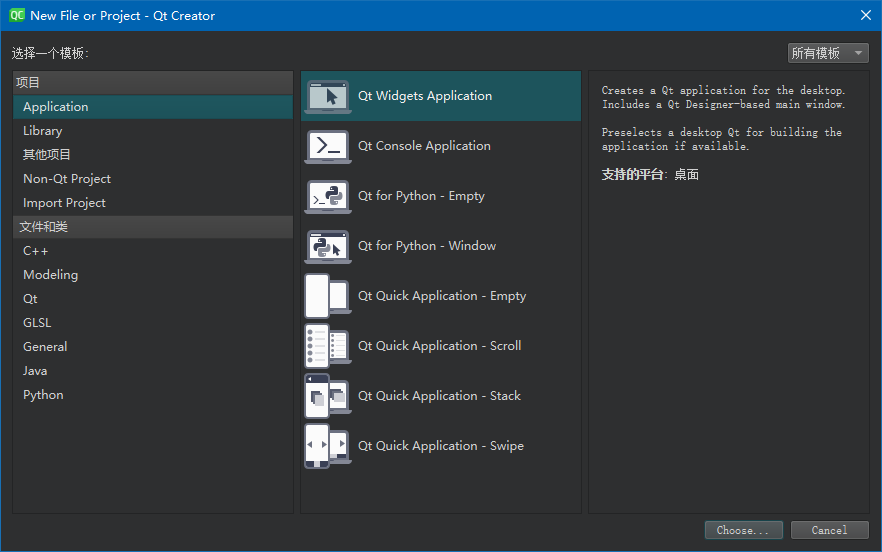Viewport: 882px width, 552px height.
Task: Click the Cancel button
Action: [x=830, y=530]
